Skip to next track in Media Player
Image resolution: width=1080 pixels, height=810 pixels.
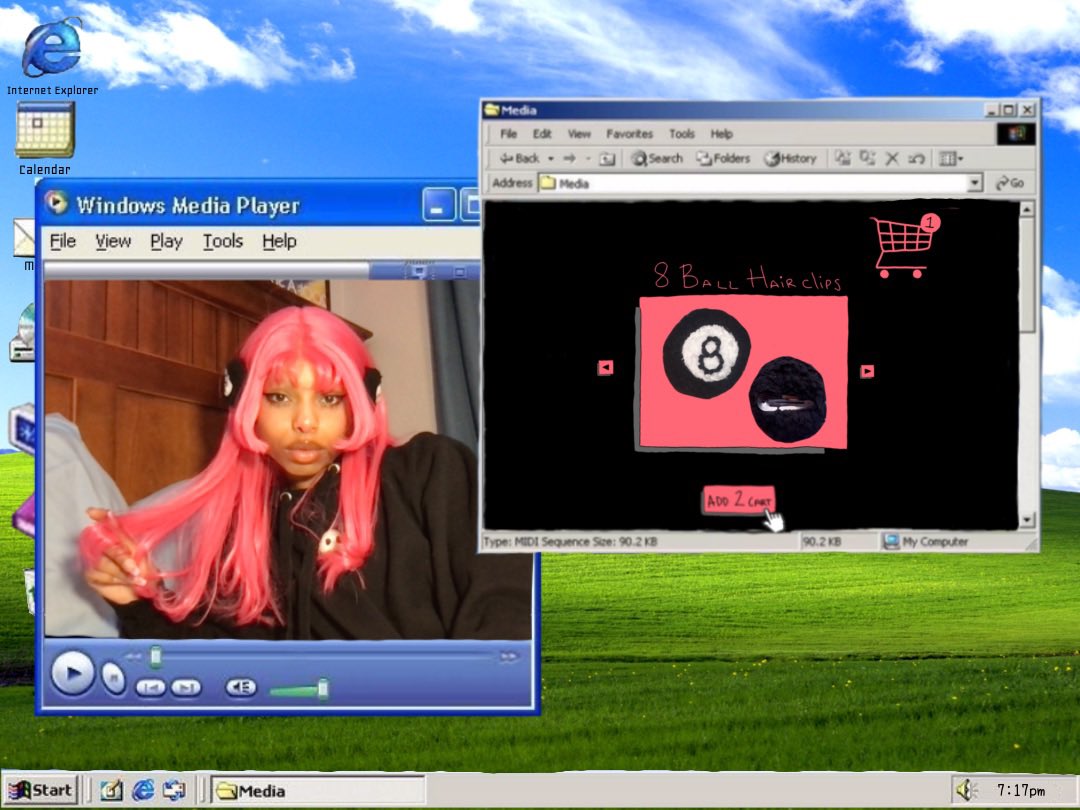click(x=186, y=687)
